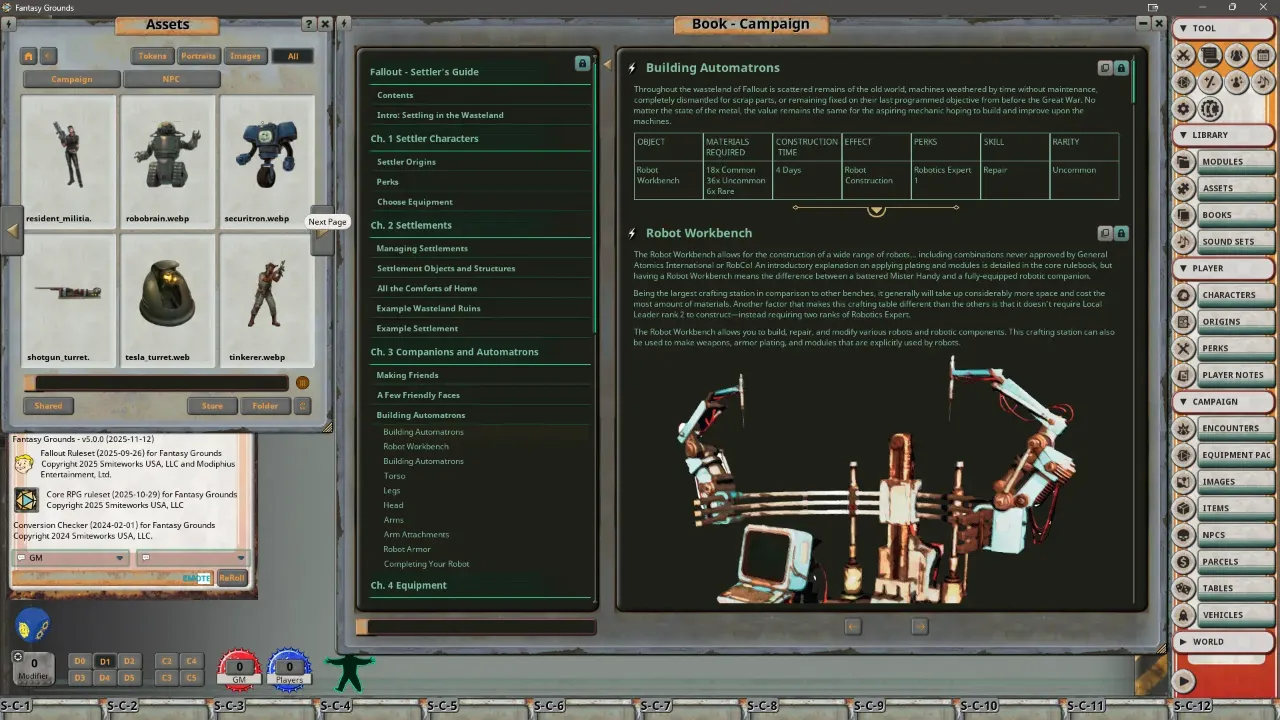Toggle the C2 button
The width and height of the screenshot is (1280, 720).
167,661
